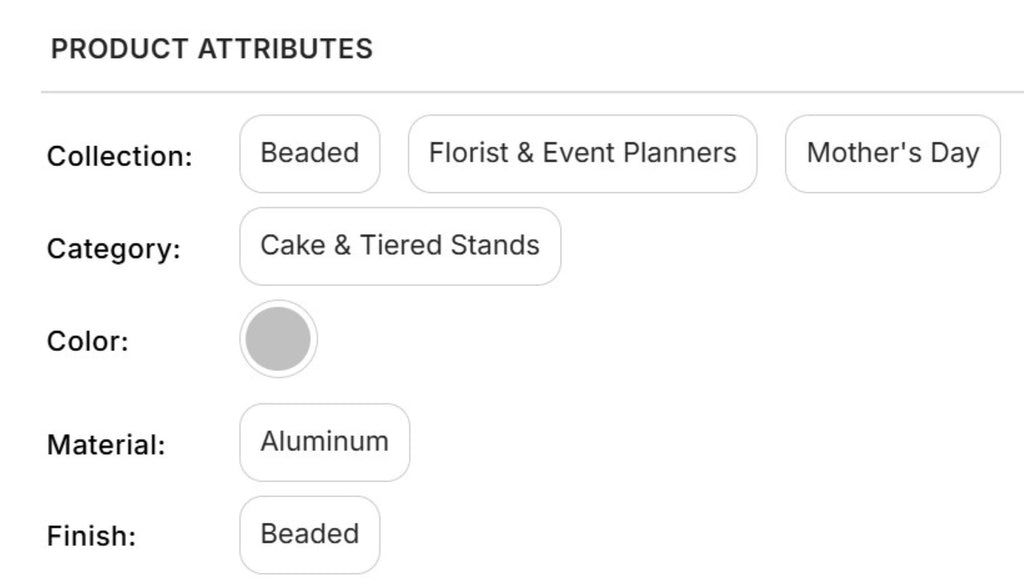Click the Beaded finish tag
The height and width of the screenshot is (586, 1024).
point(310,534)
